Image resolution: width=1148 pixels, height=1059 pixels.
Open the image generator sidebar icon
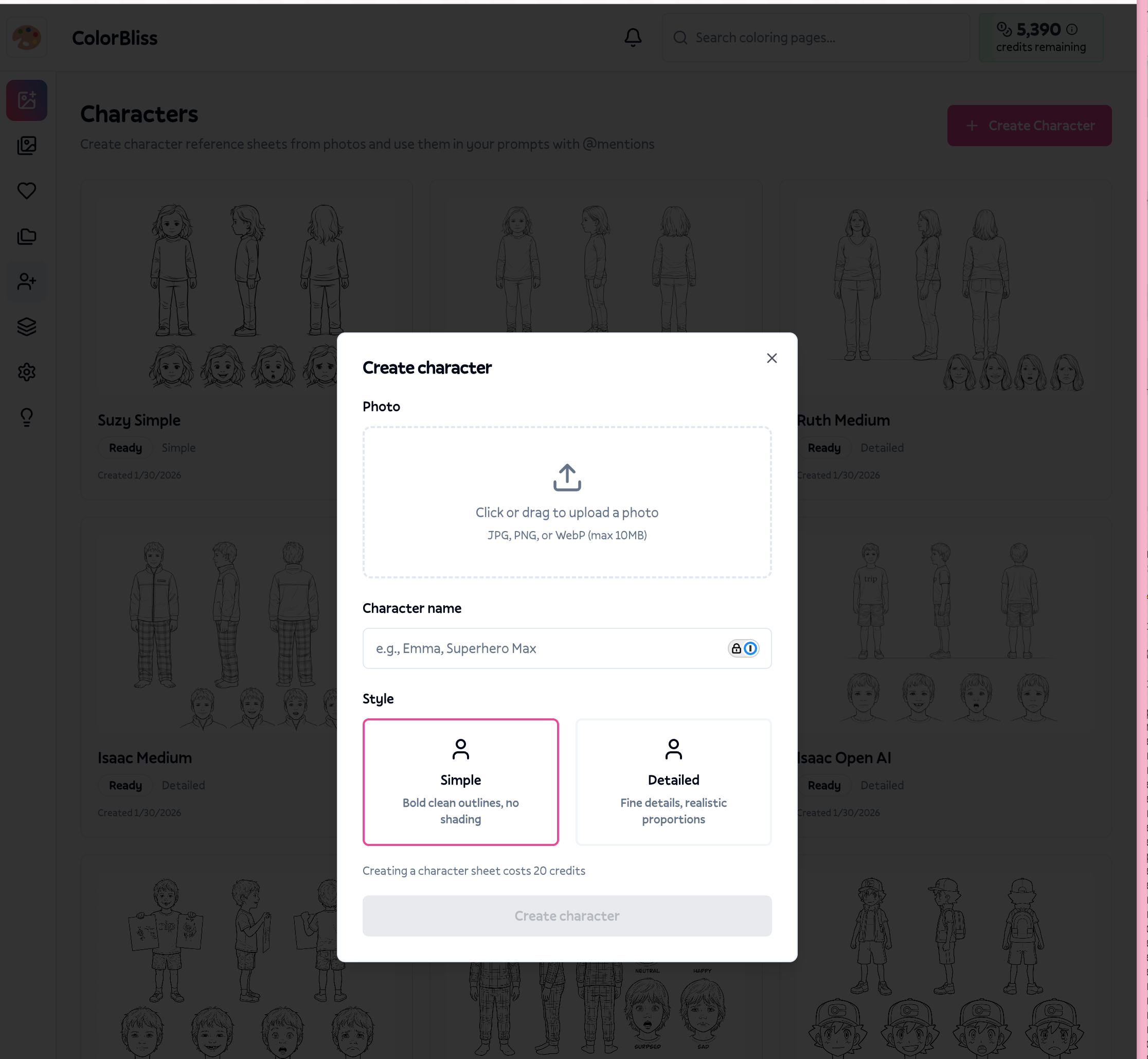(27, 100)
